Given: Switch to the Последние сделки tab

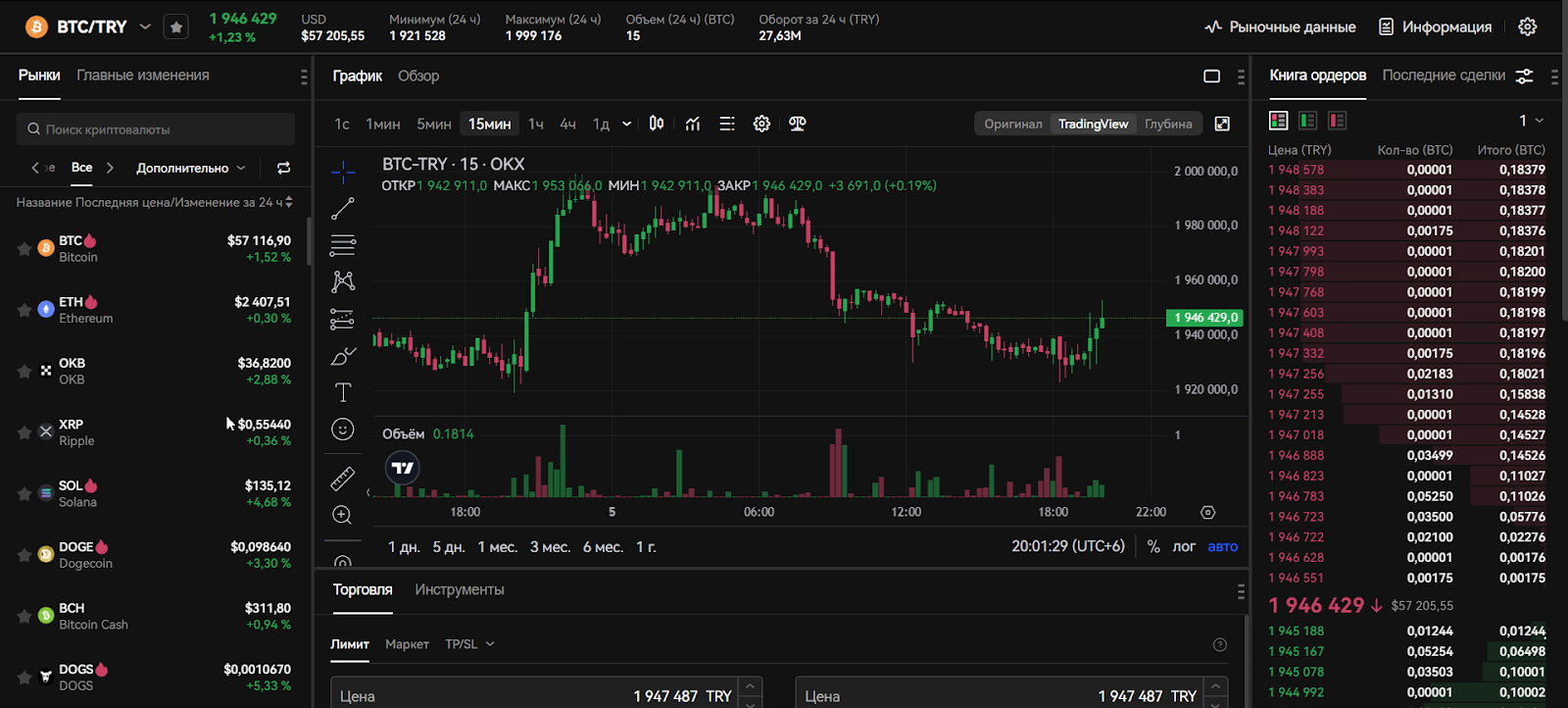Looking at the screenshot, I should coord(1444,76).
